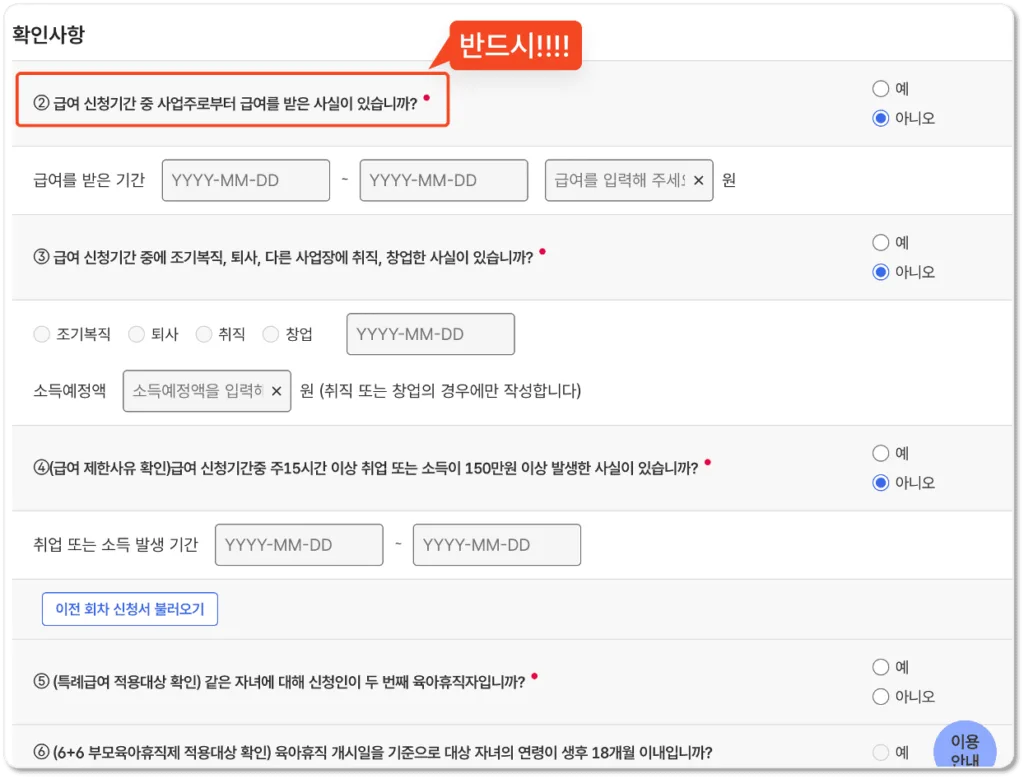
Task: Click question ③ 조기복직, 퇴사 text
Action: tap(283, 257)
